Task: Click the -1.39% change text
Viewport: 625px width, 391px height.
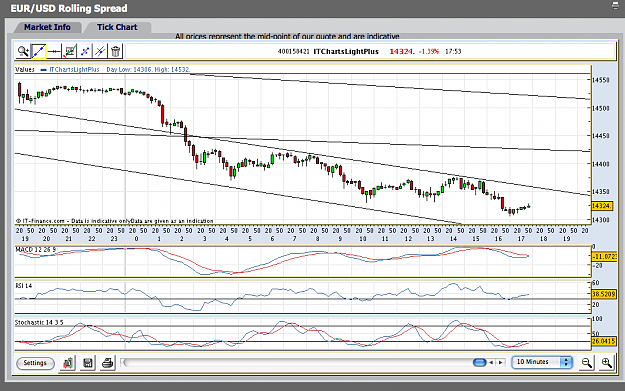Action: point(429,51)
